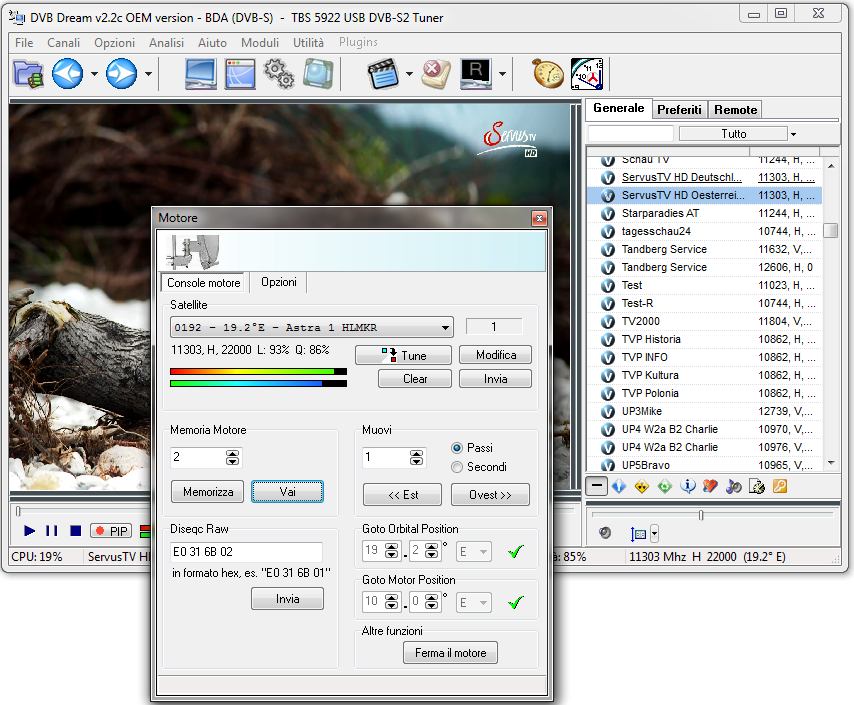The image size is (854, 705).
Task: Click the green recycle diamond icon
Action: tap(665, 486)
